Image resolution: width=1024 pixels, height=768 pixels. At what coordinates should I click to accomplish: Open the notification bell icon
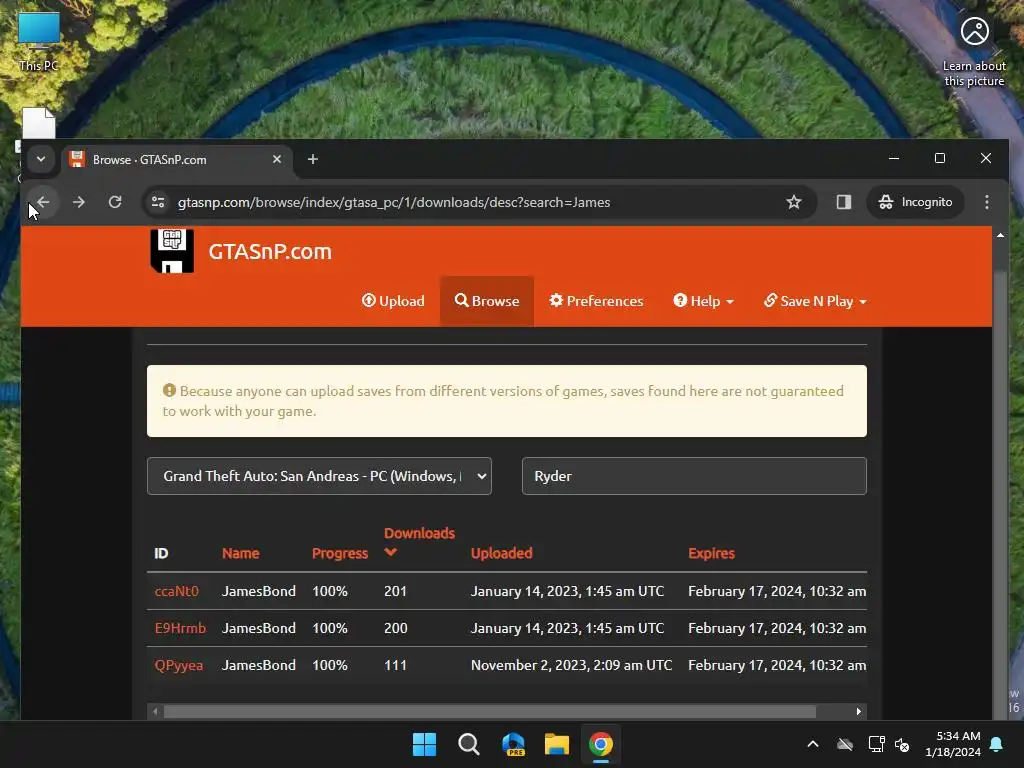997,744
